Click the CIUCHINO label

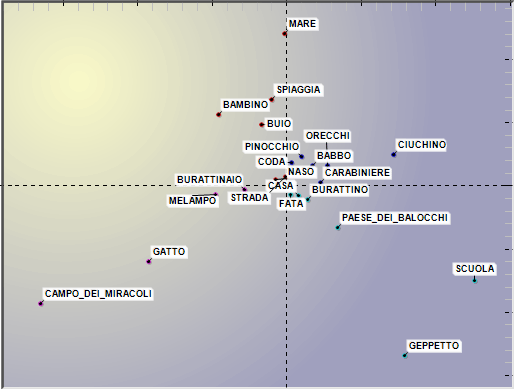tap(422, 145)
